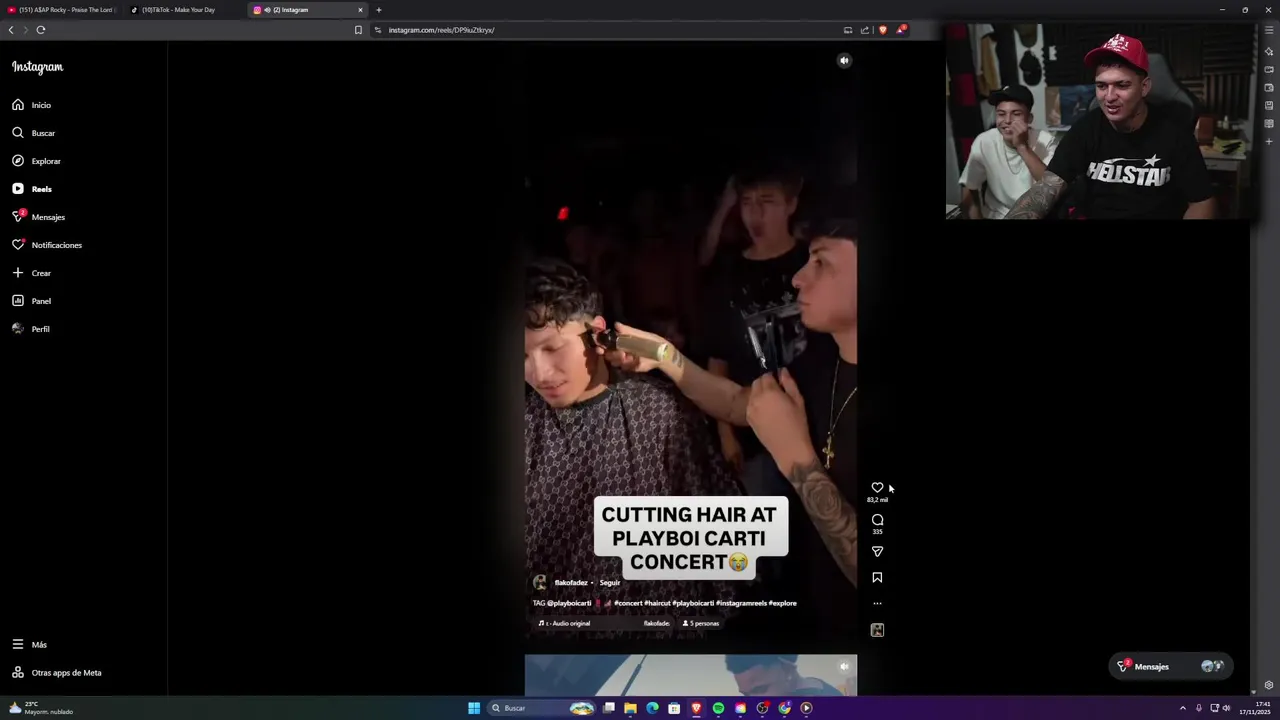Open a new browser tab

(x=379, y=10)
